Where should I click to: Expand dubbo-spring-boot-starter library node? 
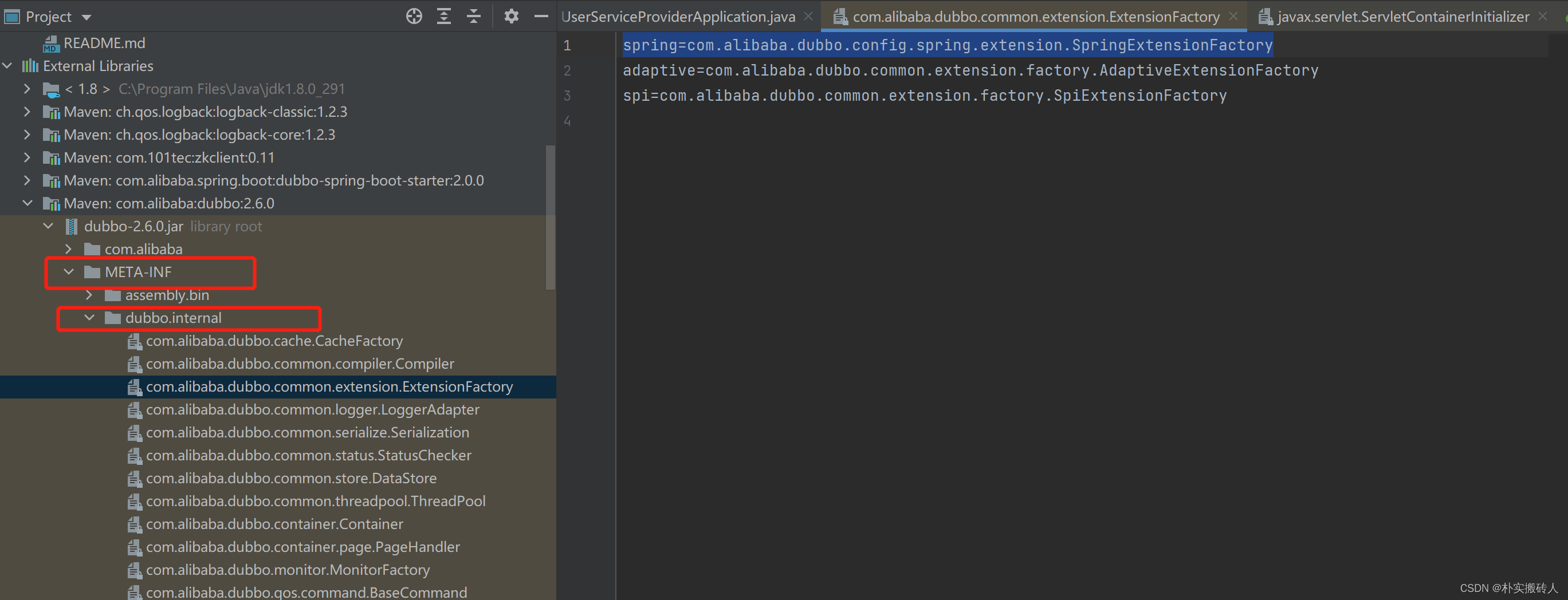[x=27, y=181]
